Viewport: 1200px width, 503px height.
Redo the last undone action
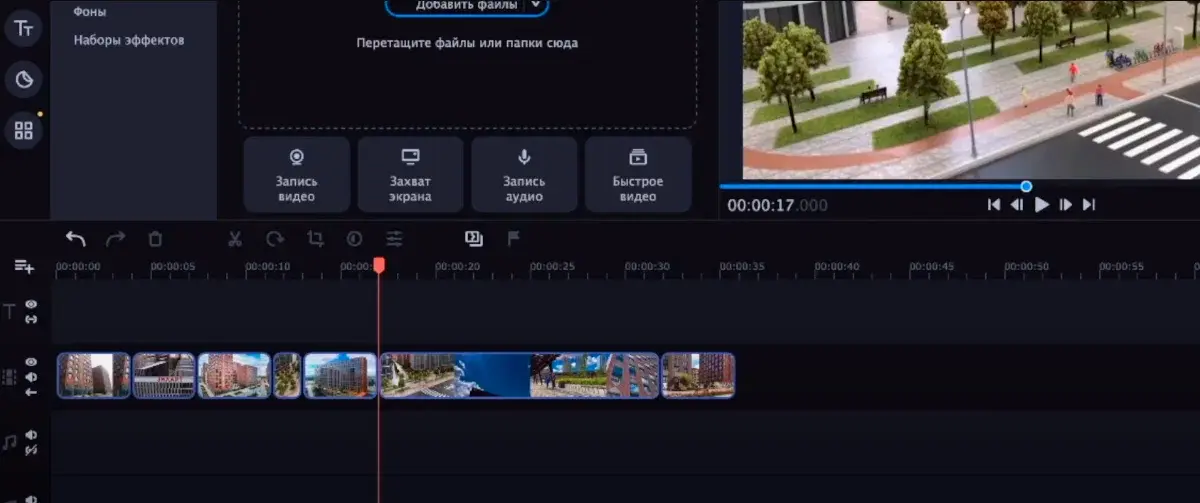(116, 239)
